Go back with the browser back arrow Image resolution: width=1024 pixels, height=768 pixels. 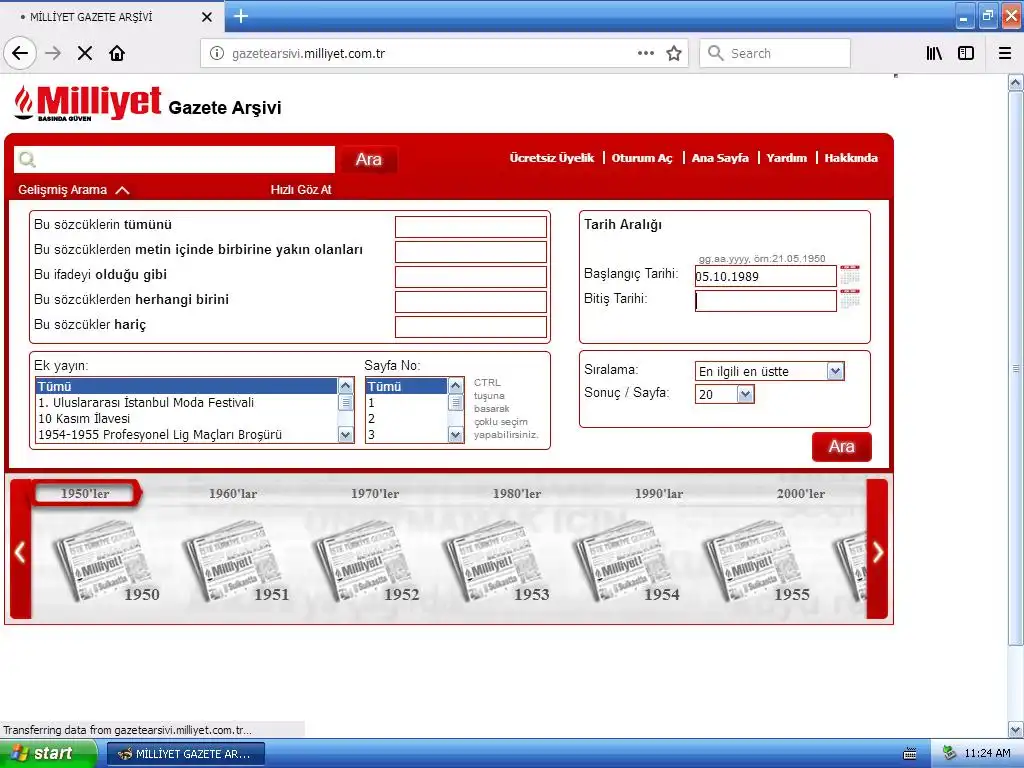pos(20,54)
